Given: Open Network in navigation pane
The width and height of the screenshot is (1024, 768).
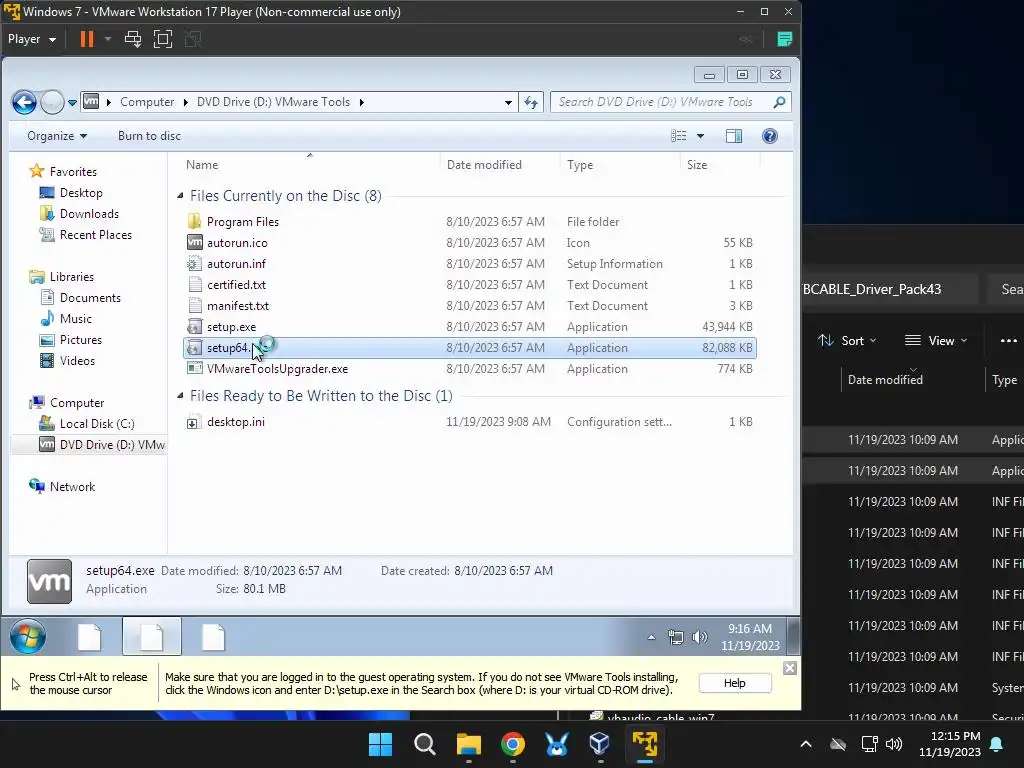Looking at the screenshot, I should [72, 487].
